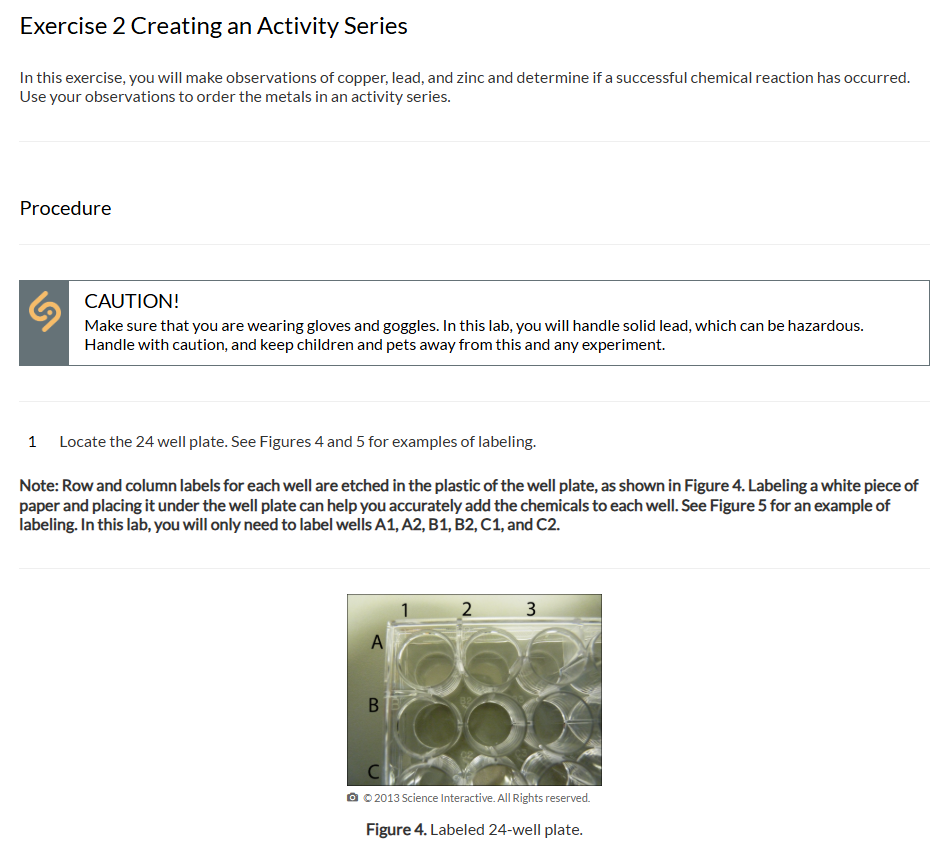Click the Exercise 2 Creating an Activity Series heading
The height and width of the screenshot is (856, 937).
tap(213, 26)
